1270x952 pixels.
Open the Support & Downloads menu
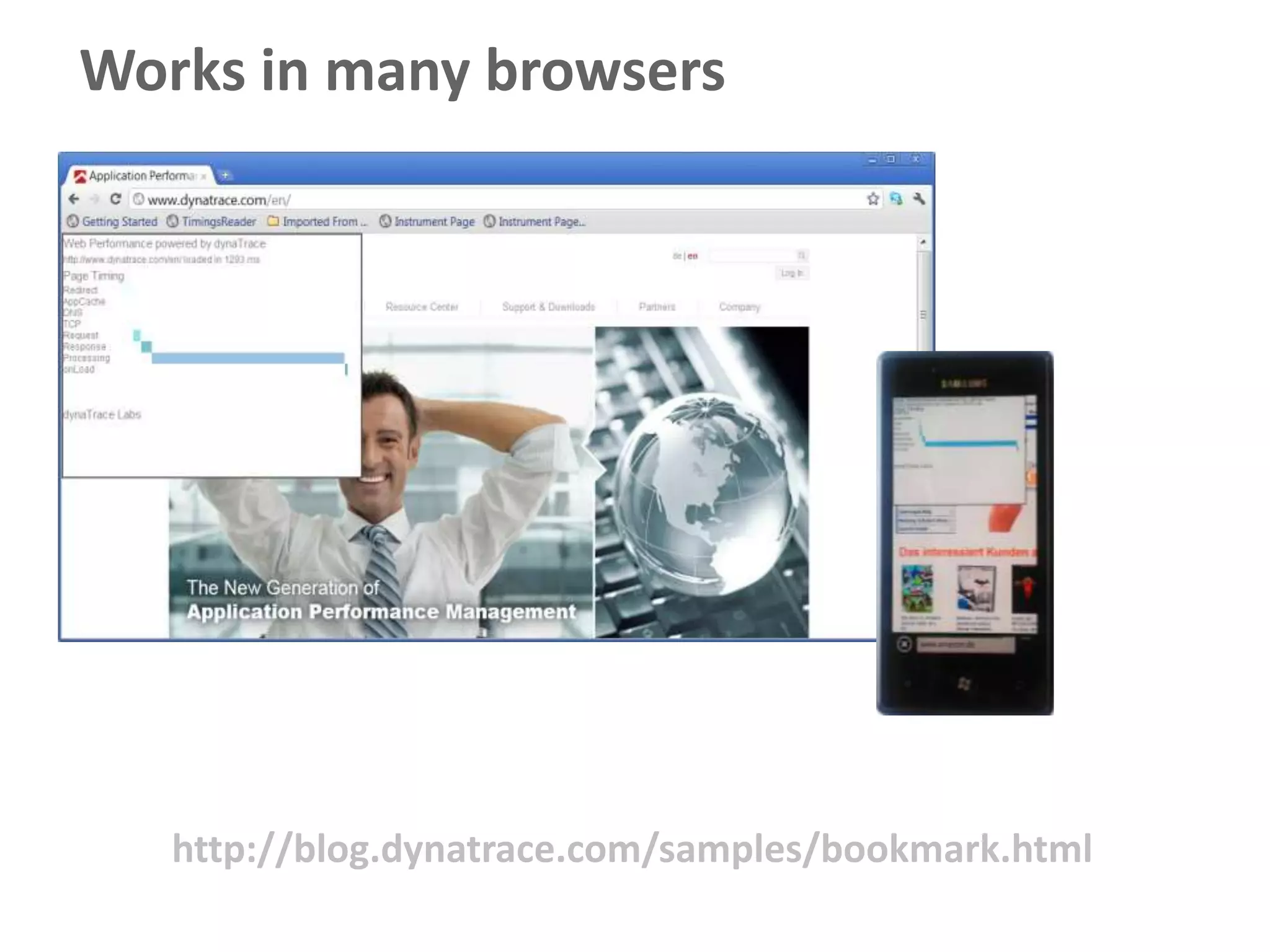[548, 307]
